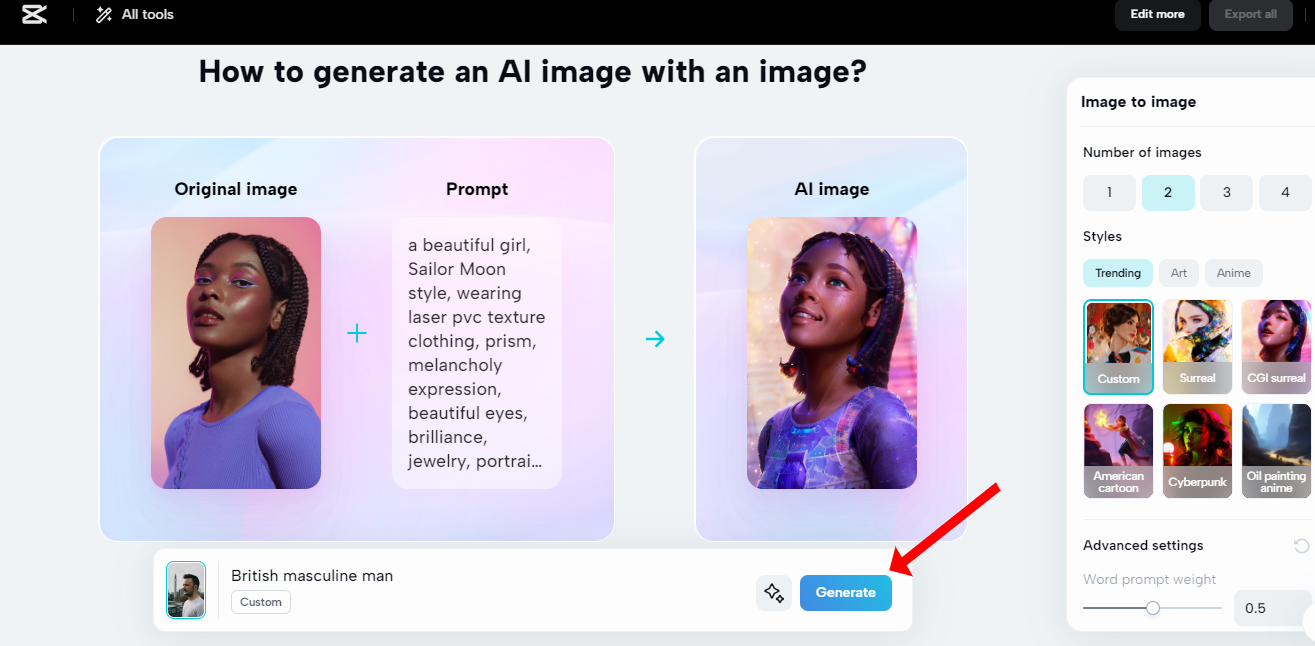Click the Generate button

click(x=845, y=592)
